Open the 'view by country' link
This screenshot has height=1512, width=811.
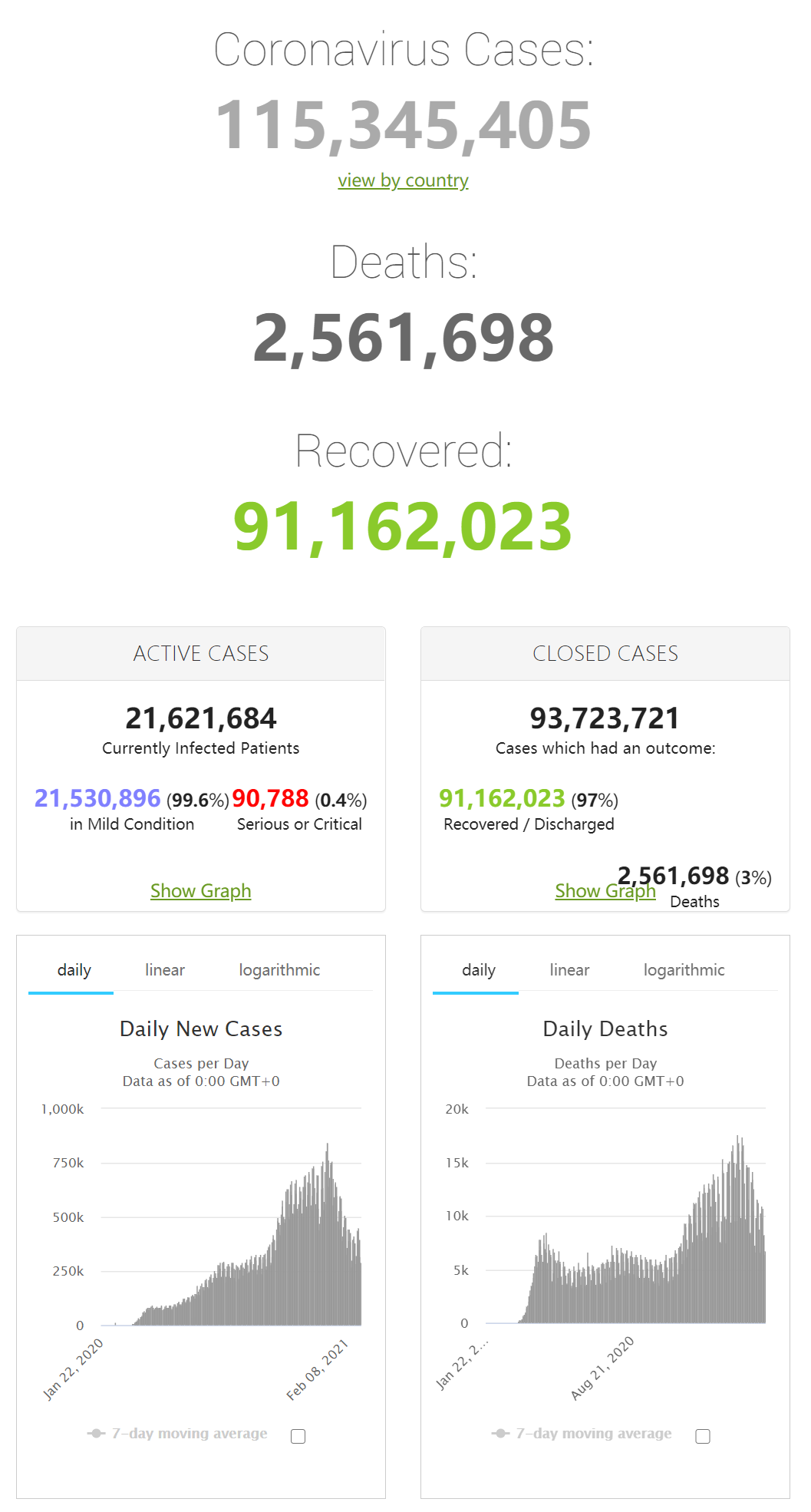coord(403,180)
